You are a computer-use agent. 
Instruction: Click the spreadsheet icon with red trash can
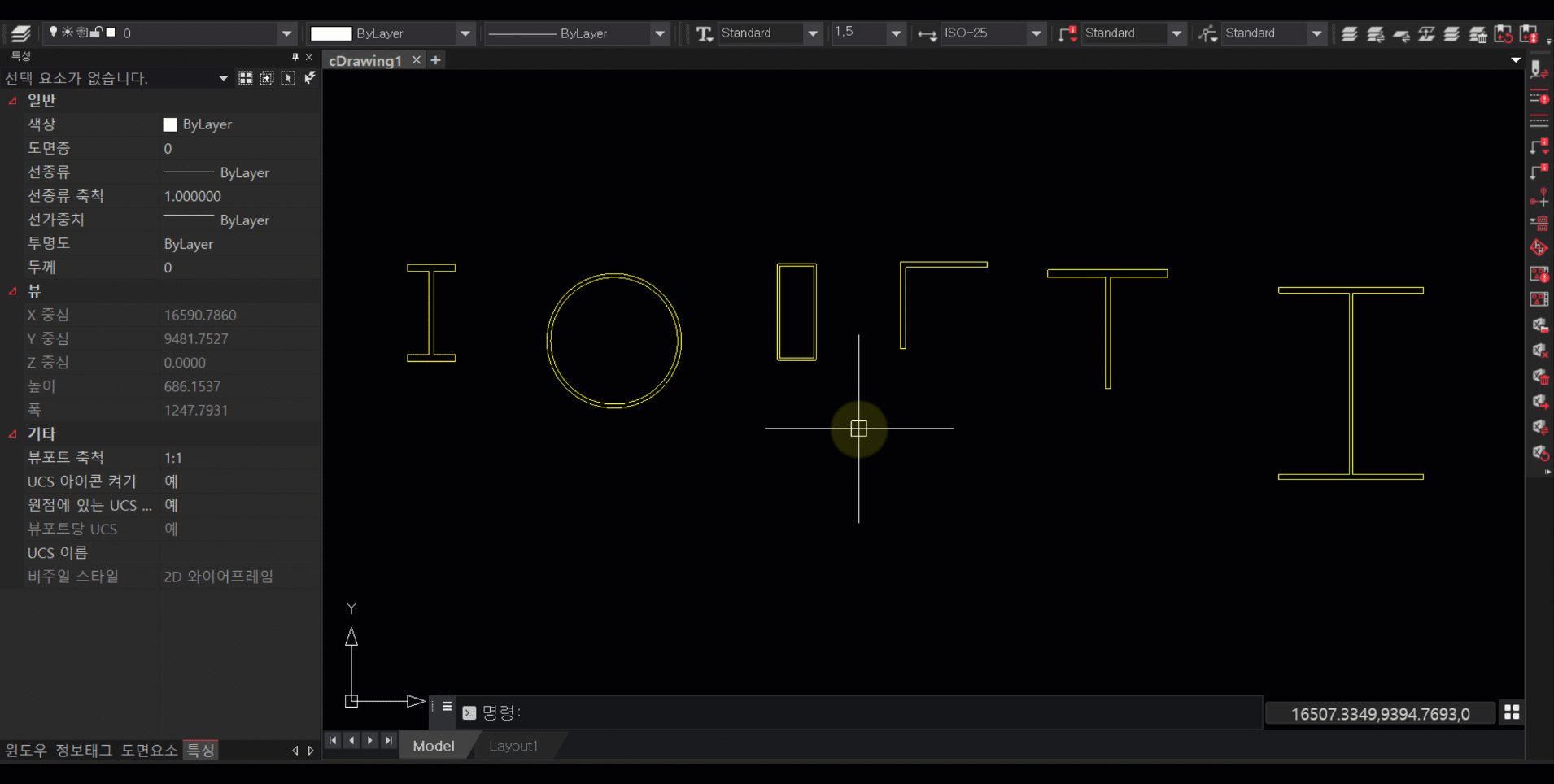click(1539, 376)
